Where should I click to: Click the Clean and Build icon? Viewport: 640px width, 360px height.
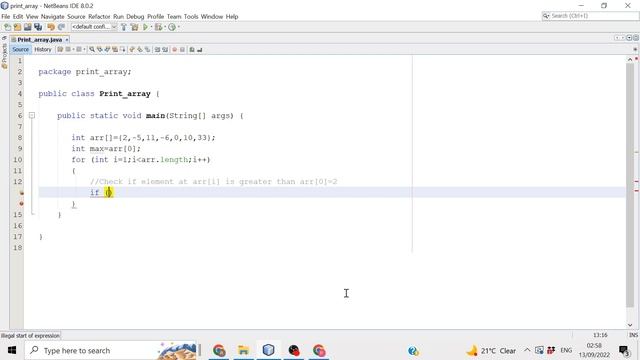[x=134, y=27]
